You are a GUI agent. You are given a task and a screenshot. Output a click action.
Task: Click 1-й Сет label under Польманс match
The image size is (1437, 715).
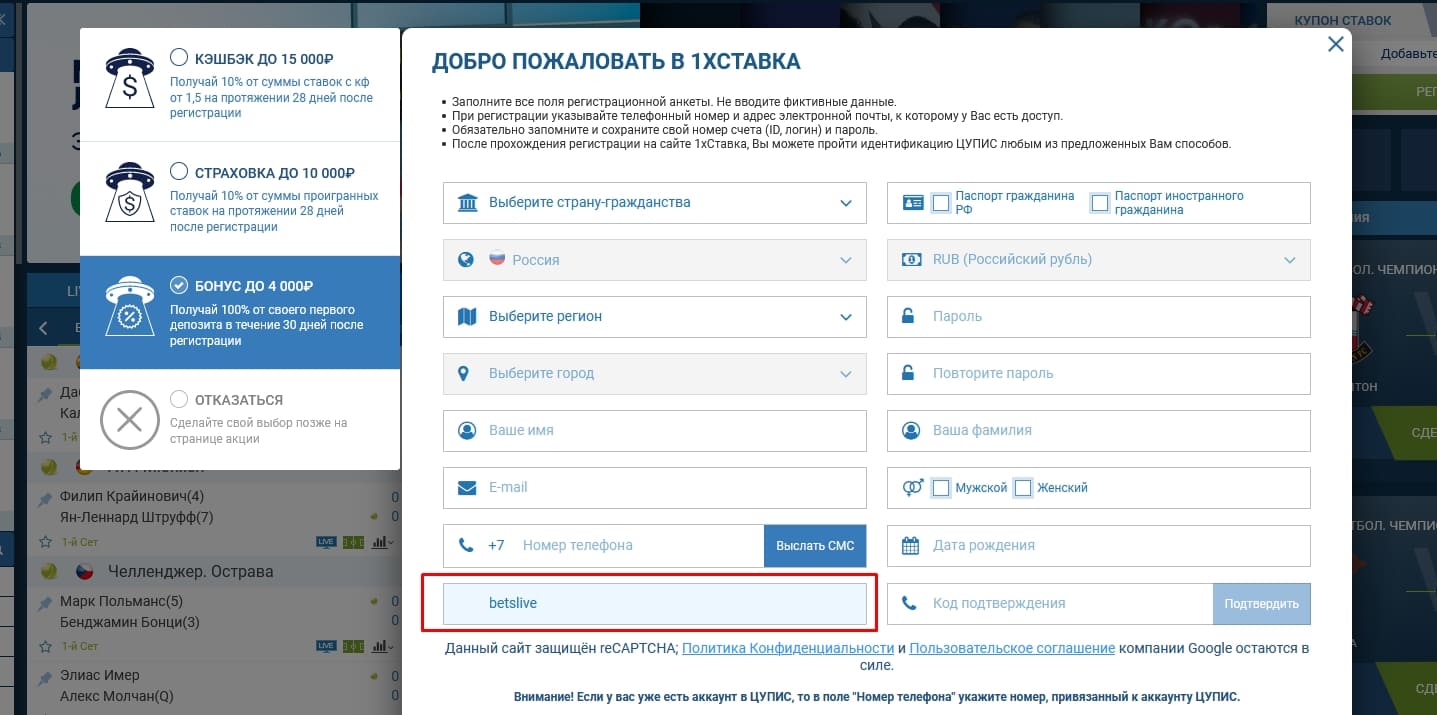[x=81, y=646]
